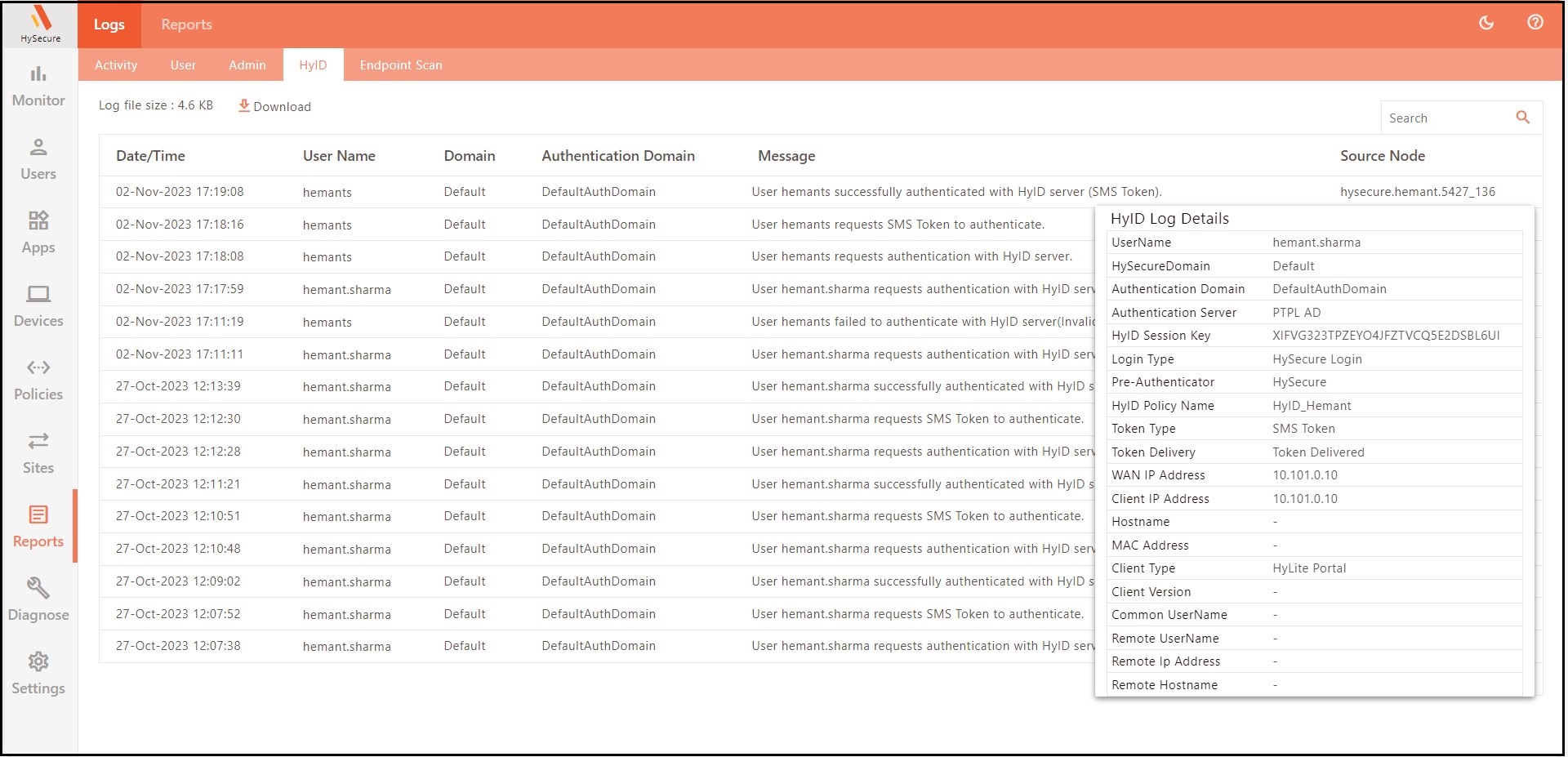This screenshot has height=757, width=1568.
Task: Select log entry 27-Oct-2023 12:12:30
Action: [178, 419]
